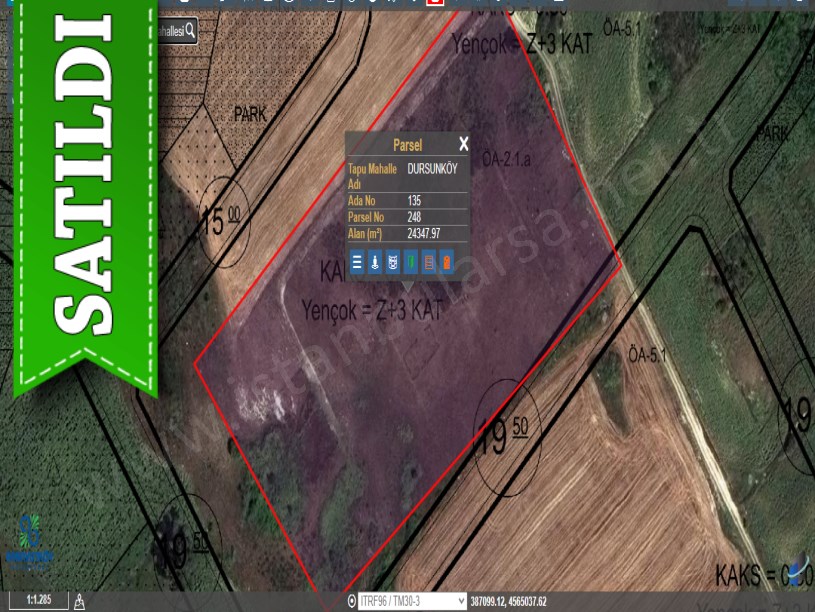Image resolution: width=815 pixels, height=612 pixels.
Task: Click the orange document icon in Parsel popup
Action: (x=447, y=264)
